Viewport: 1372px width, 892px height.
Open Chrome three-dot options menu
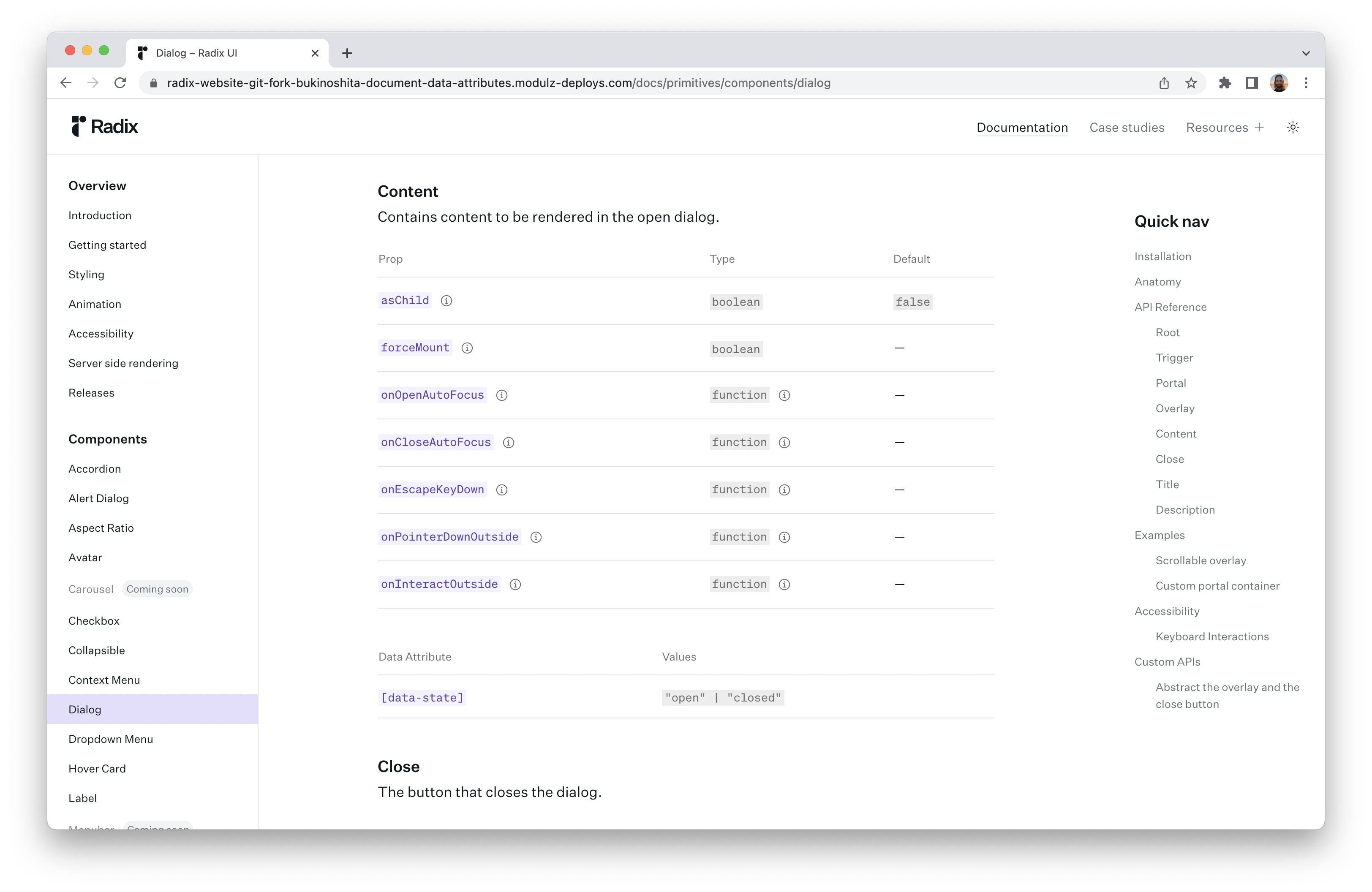[x=1306, y=83]
